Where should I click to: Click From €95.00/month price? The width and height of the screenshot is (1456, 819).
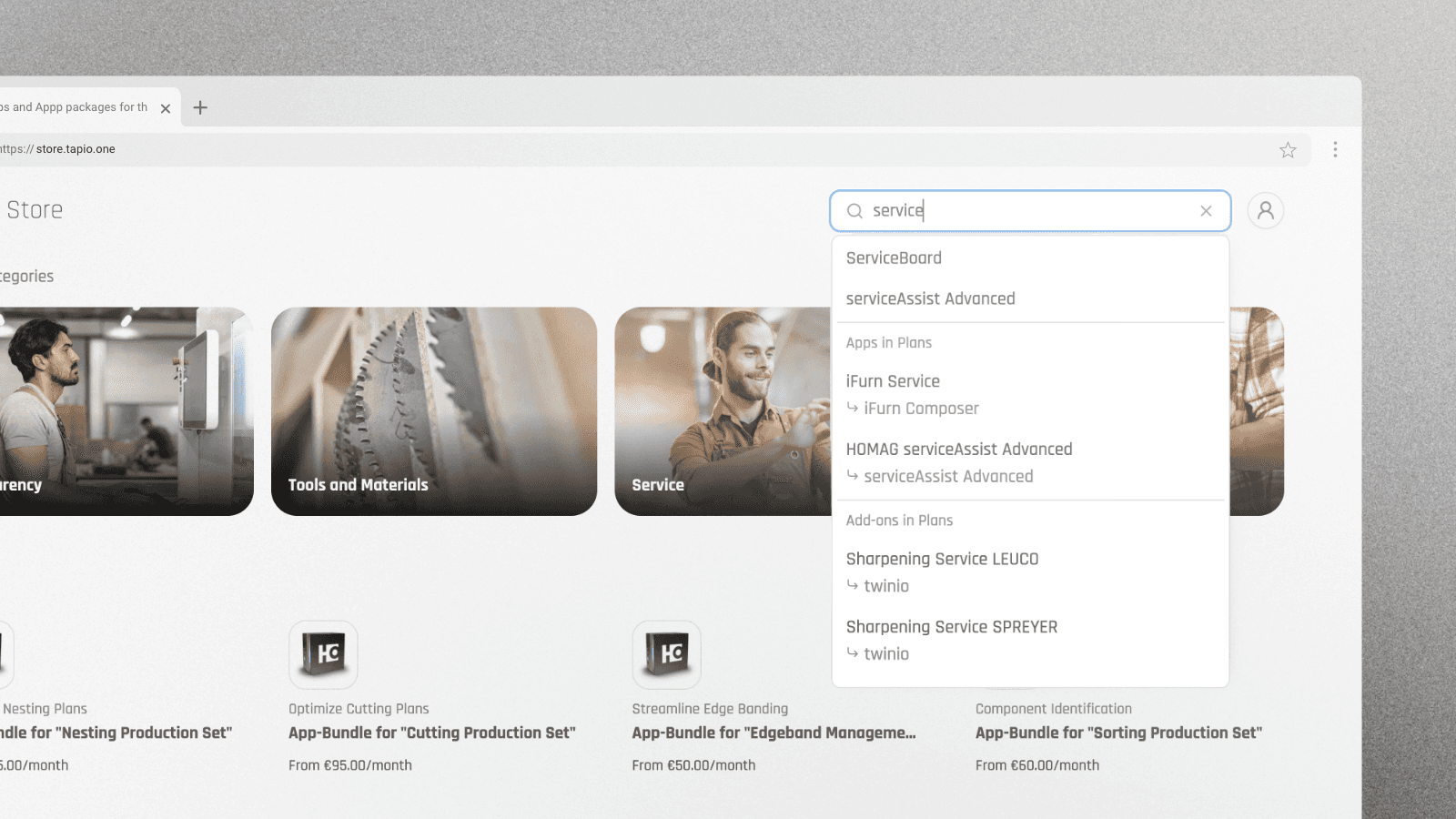350,765
